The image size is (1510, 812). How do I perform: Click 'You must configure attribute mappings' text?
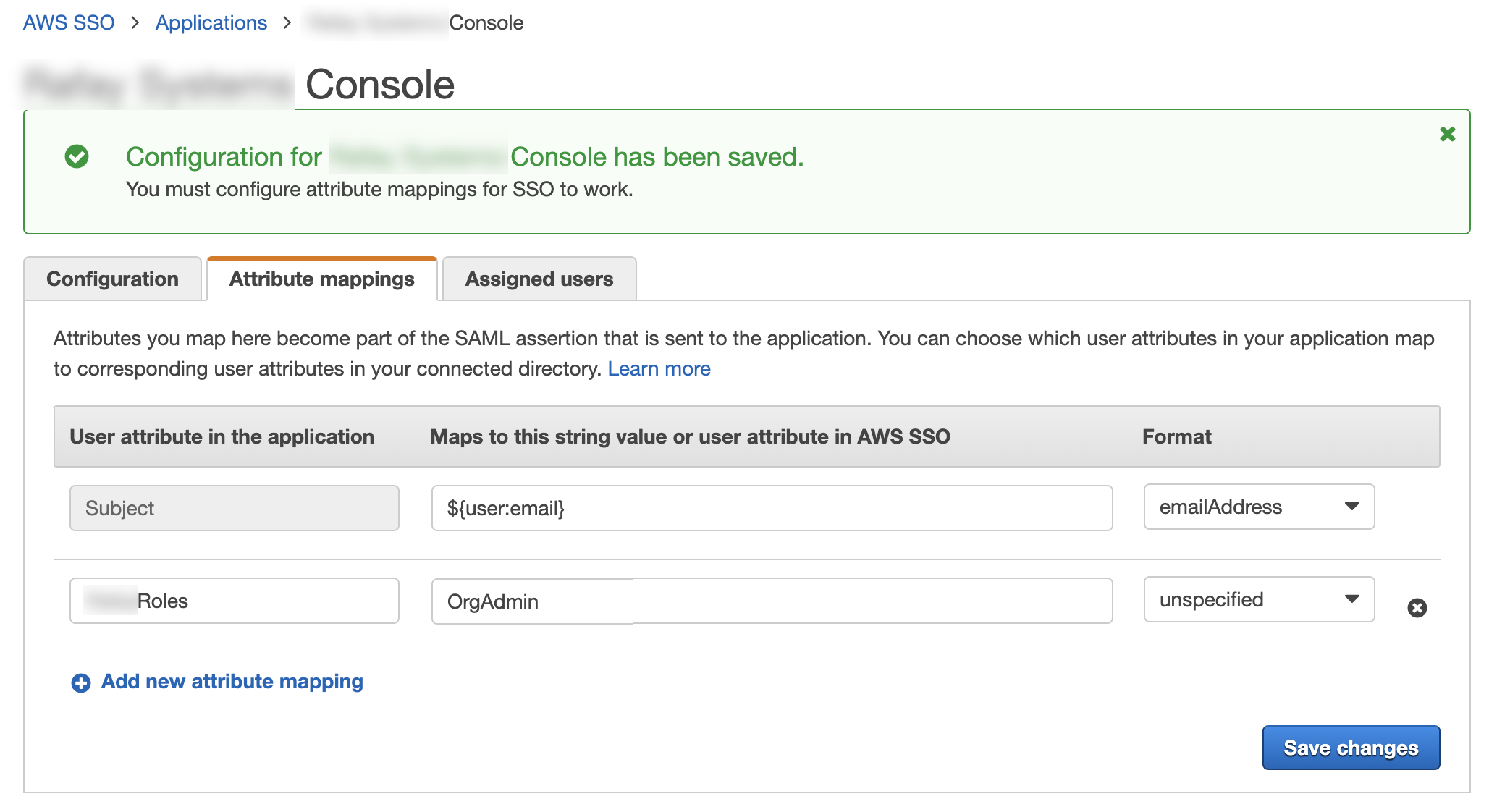click(x=379, y=190)
